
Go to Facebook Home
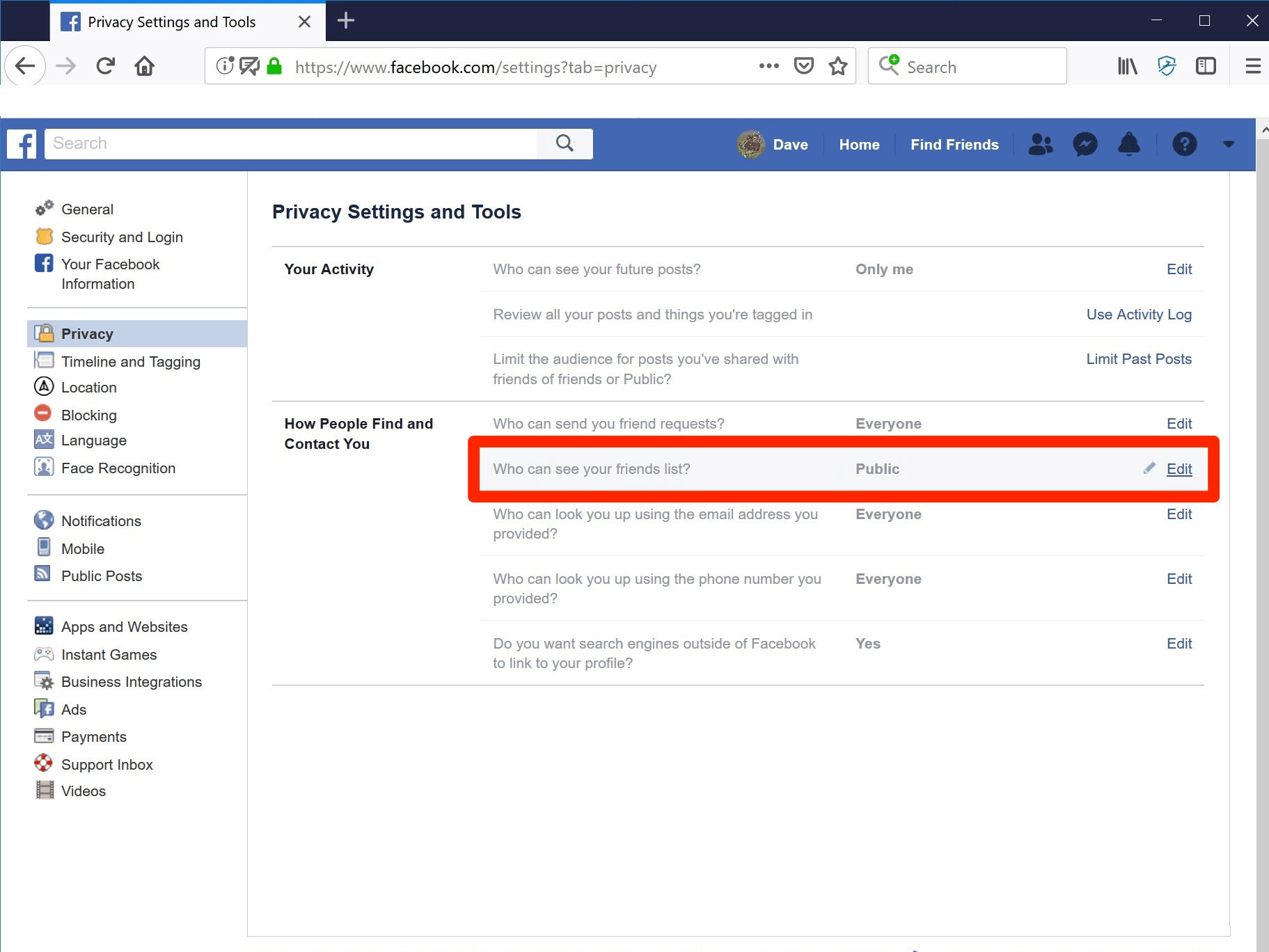[x=859, y=145]
